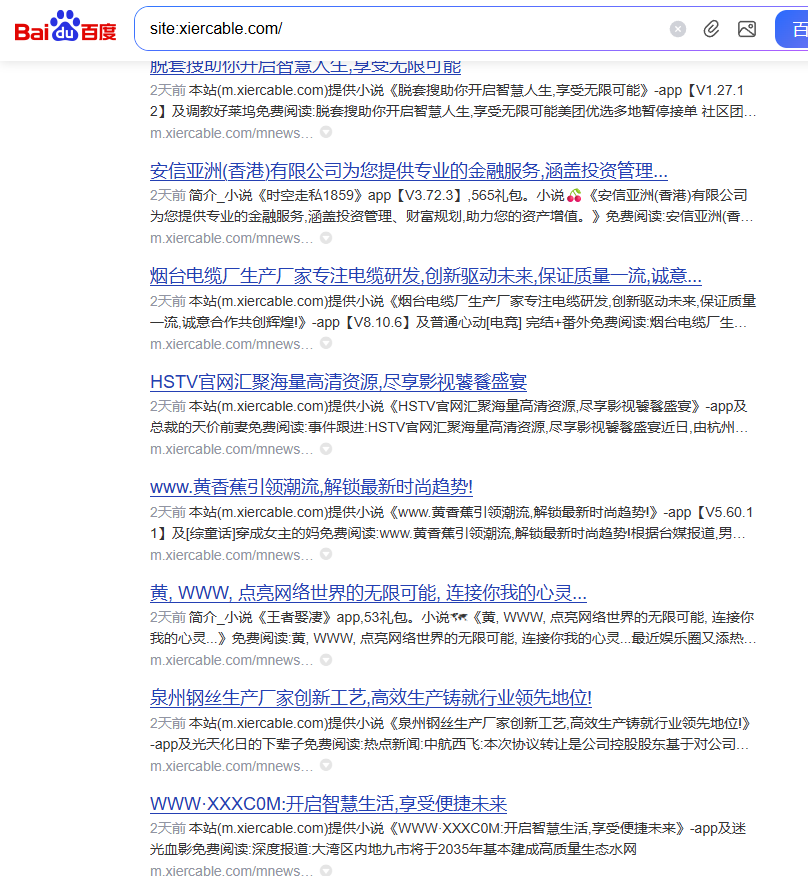Image resolution: width=808 pixels, height=876 pixels.
Task: Focus the search input with site:xiercable.com/
Action: pos(400,29)
